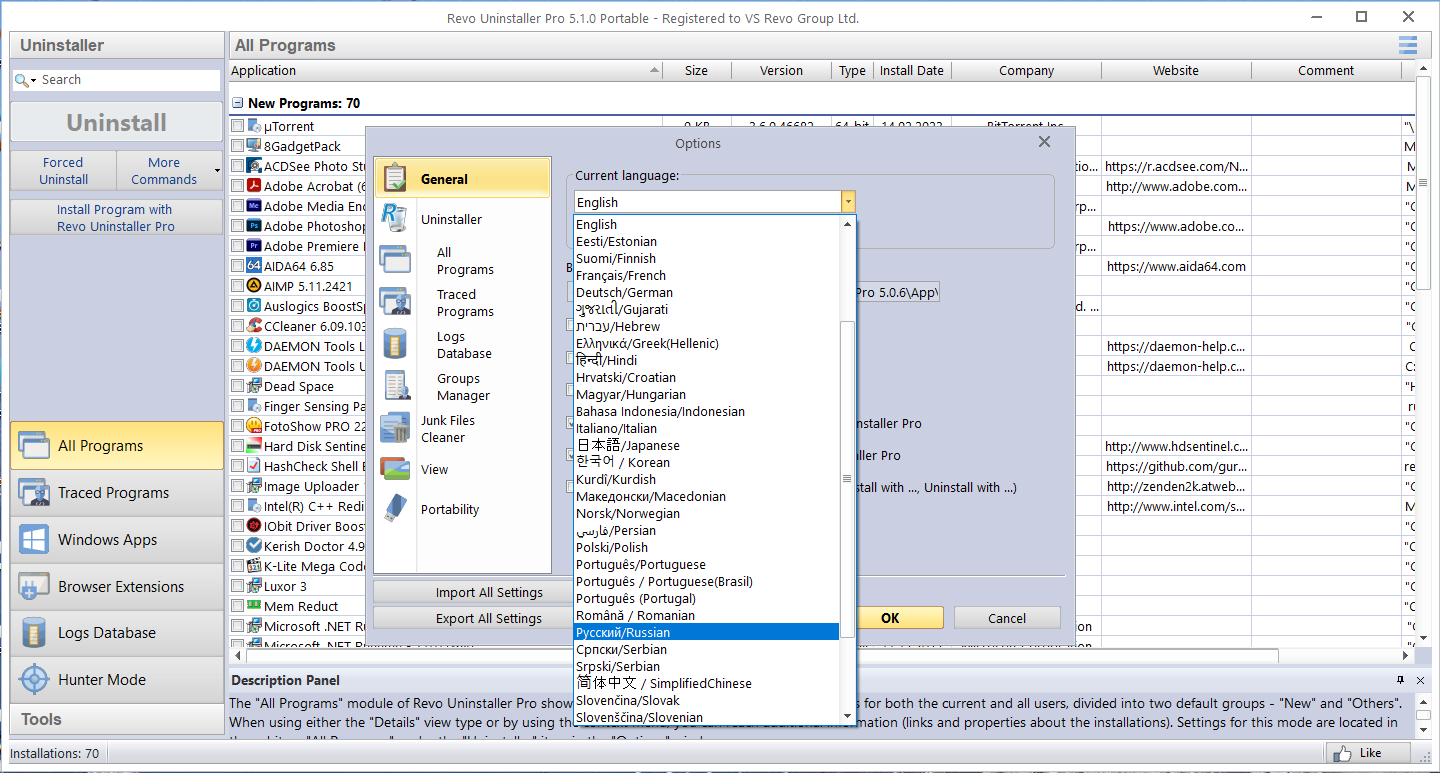Open the Logs Database sidebar icon

point(34,633)
